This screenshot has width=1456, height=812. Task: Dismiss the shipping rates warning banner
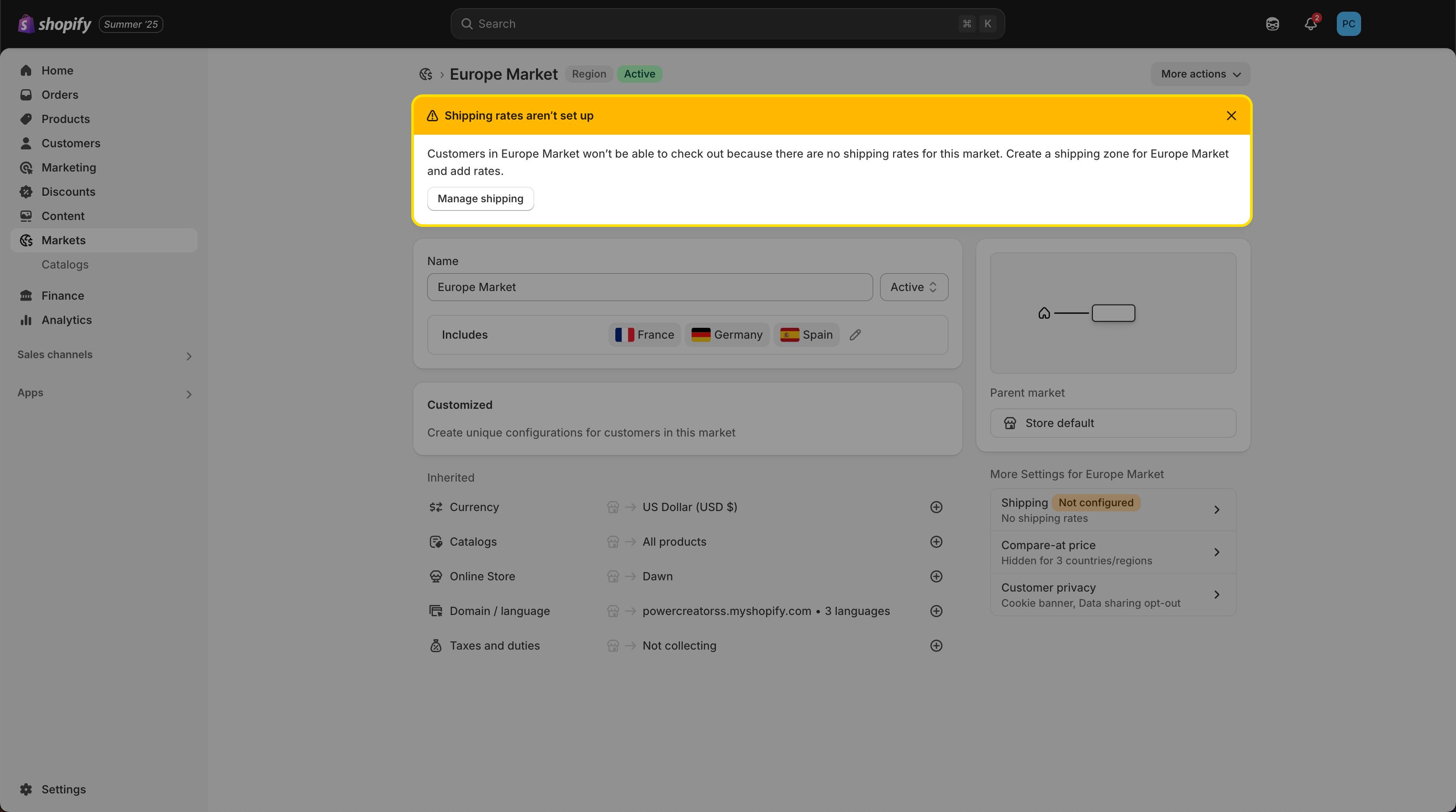coord(1231,116)
